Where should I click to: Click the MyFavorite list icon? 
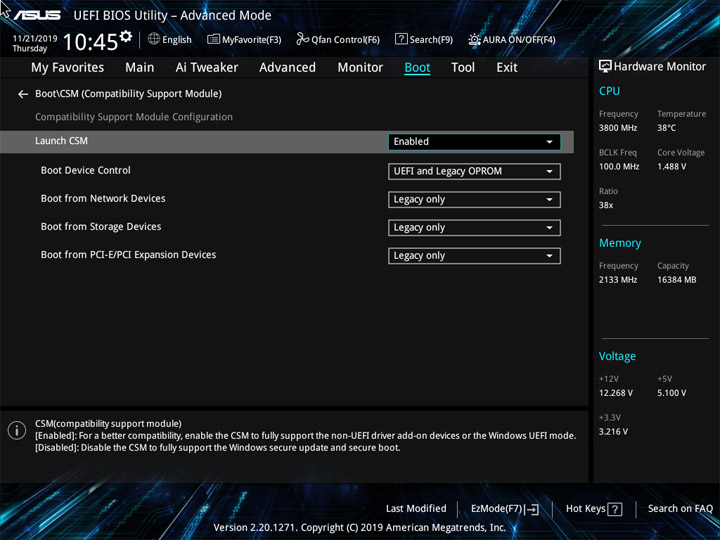tap(214, 39)
